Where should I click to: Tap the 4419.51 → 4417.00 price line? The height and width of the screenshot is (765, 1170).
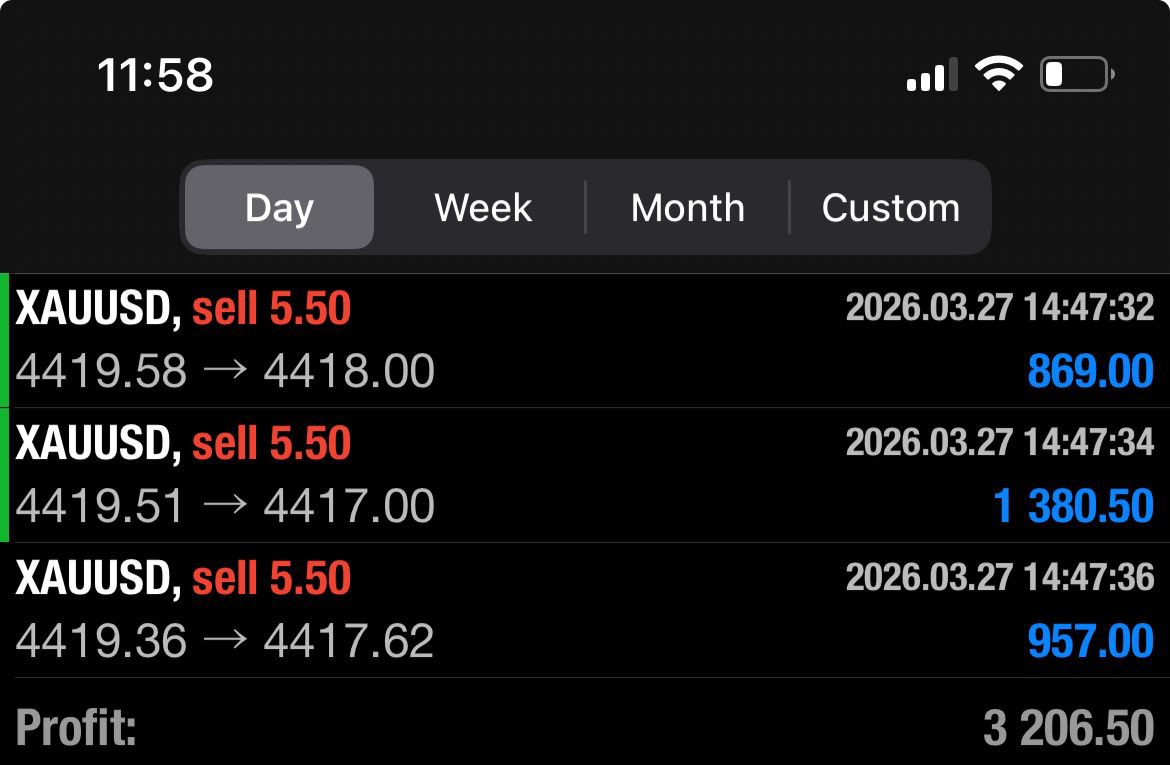[225, 506]
